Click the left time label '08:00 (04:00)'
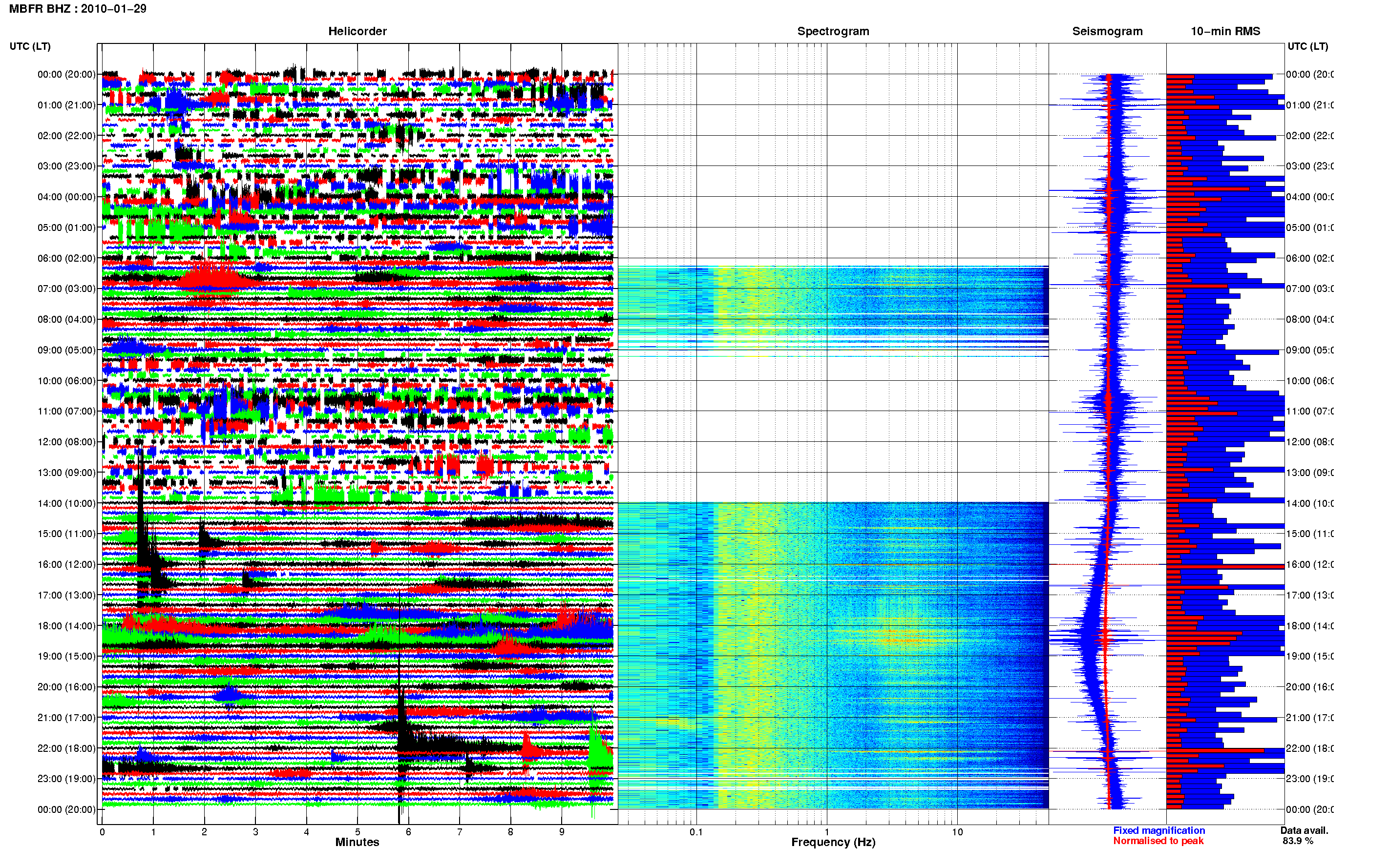This screenshot has width=1389, height=868. [x=66, y=319]
